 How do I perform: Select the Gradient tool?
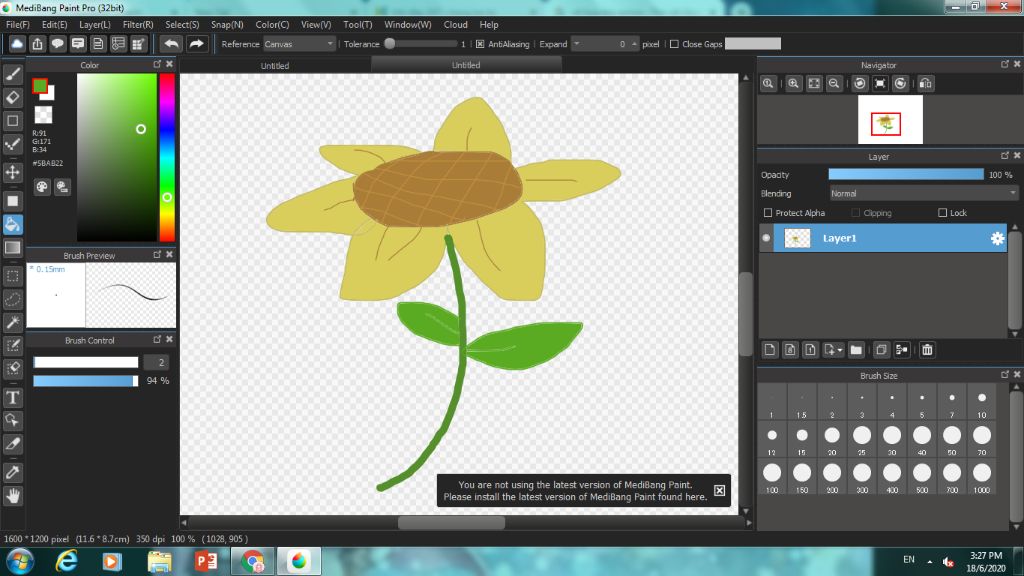pos(12,248)
